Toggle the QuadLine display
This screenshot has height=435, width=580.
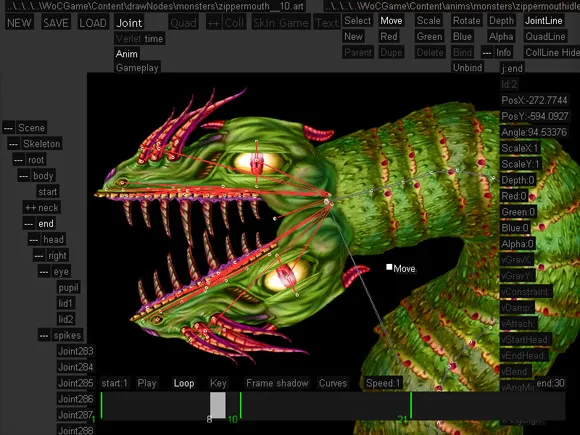point(546,36)
